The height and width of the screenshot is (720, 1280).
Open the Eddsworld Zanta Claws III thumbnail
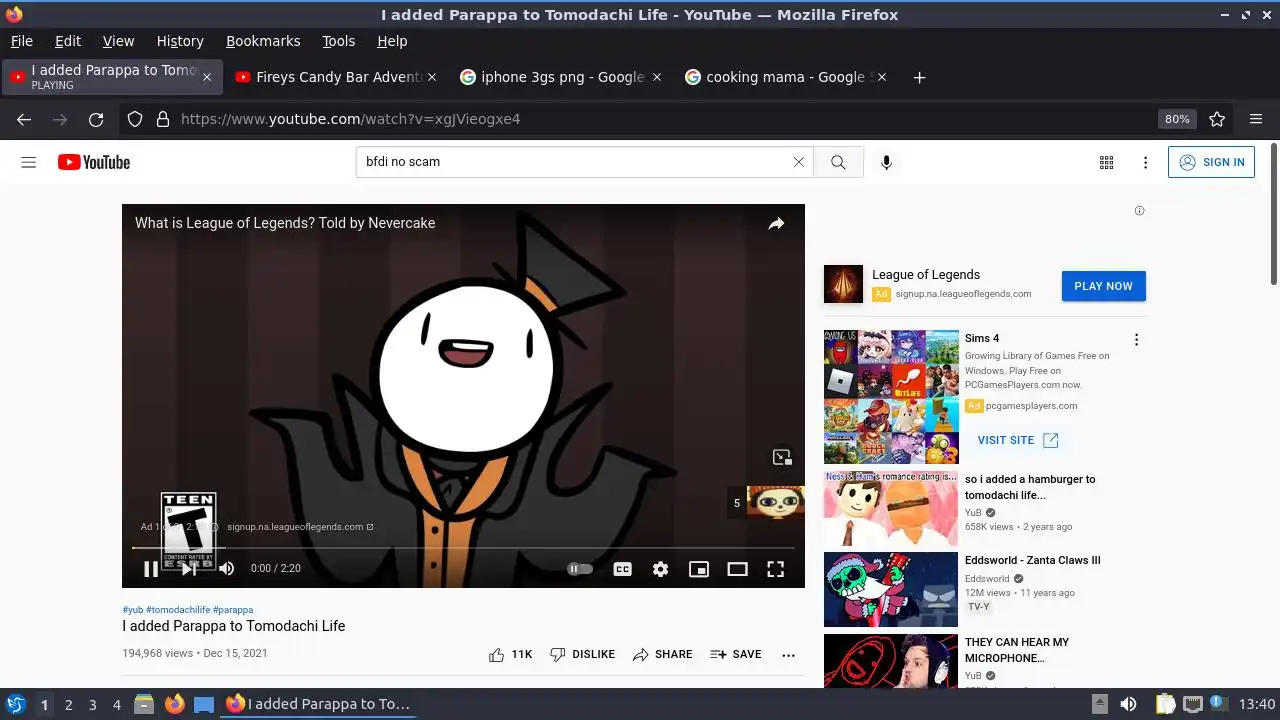890,590
